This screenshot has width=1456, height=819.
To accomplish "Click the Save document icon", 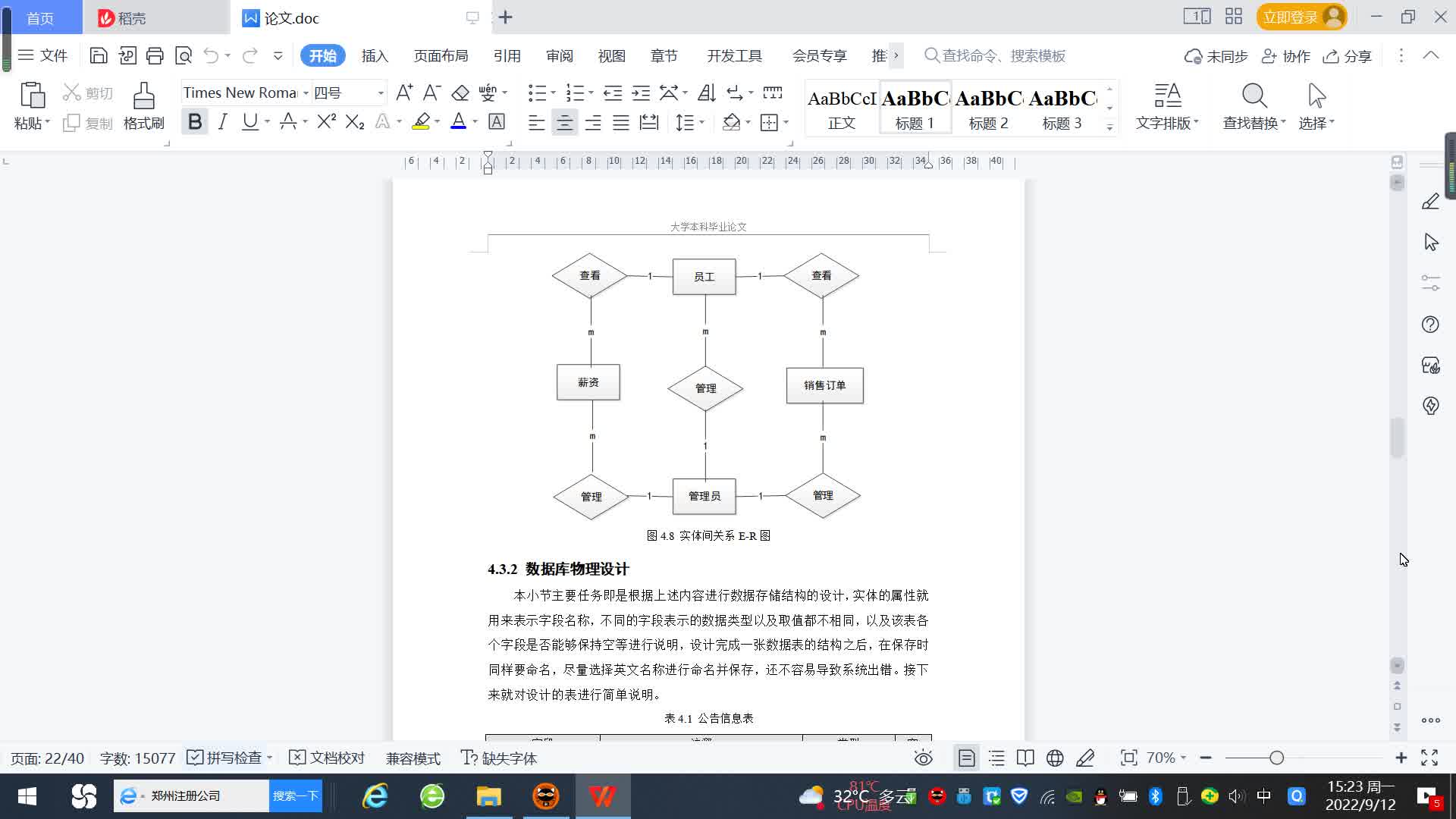I will pos(98,55).
